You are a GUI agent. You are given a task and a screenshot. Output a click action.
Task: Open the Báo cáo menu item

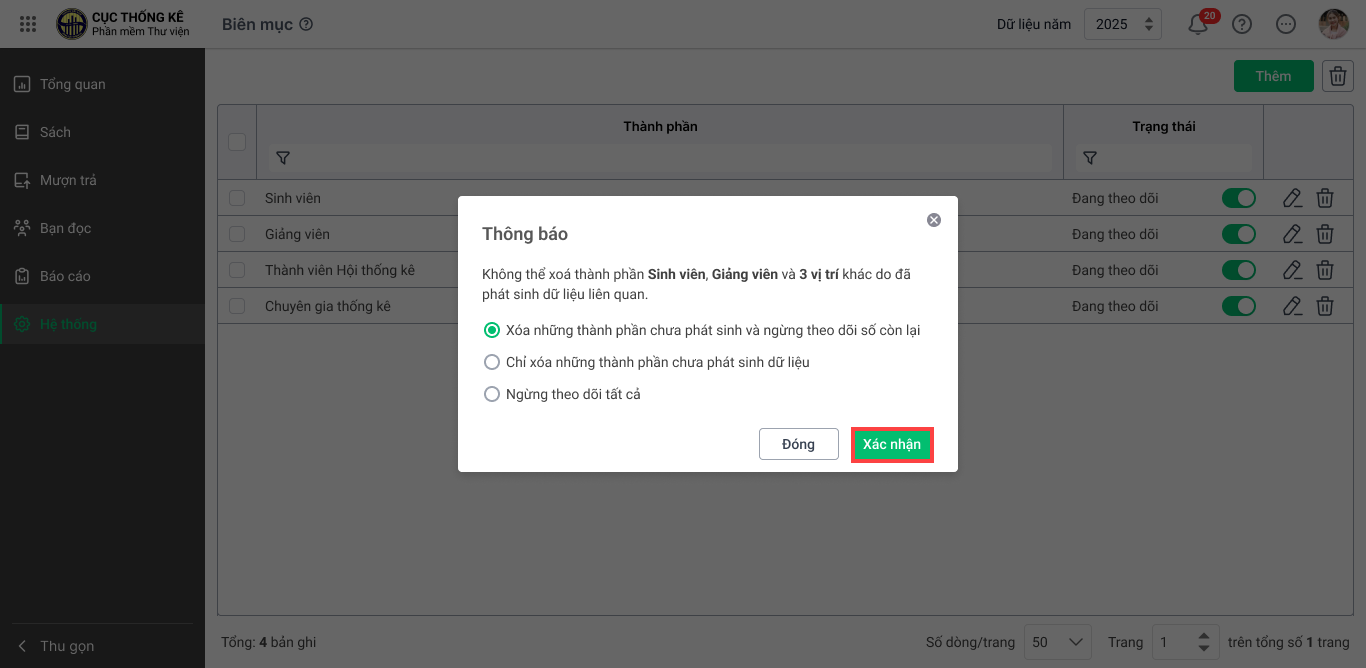[x=64, y=276]
